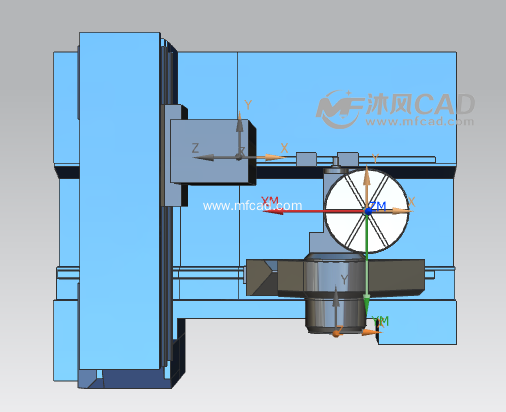Screen dimensions: 506x412
Task: Select the white circular disc face
Action: pyautogui.click(x=367, y=211)
